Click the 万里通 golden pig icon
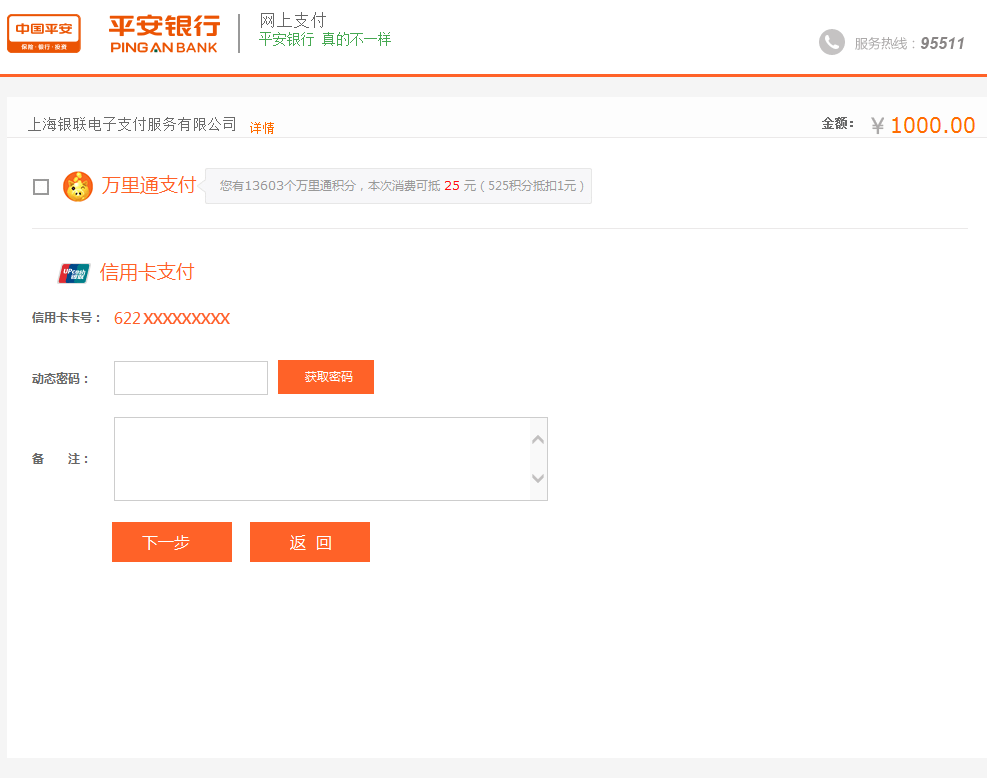The width and height of the screenshot is (987, 778). click(x=78, y=186)
